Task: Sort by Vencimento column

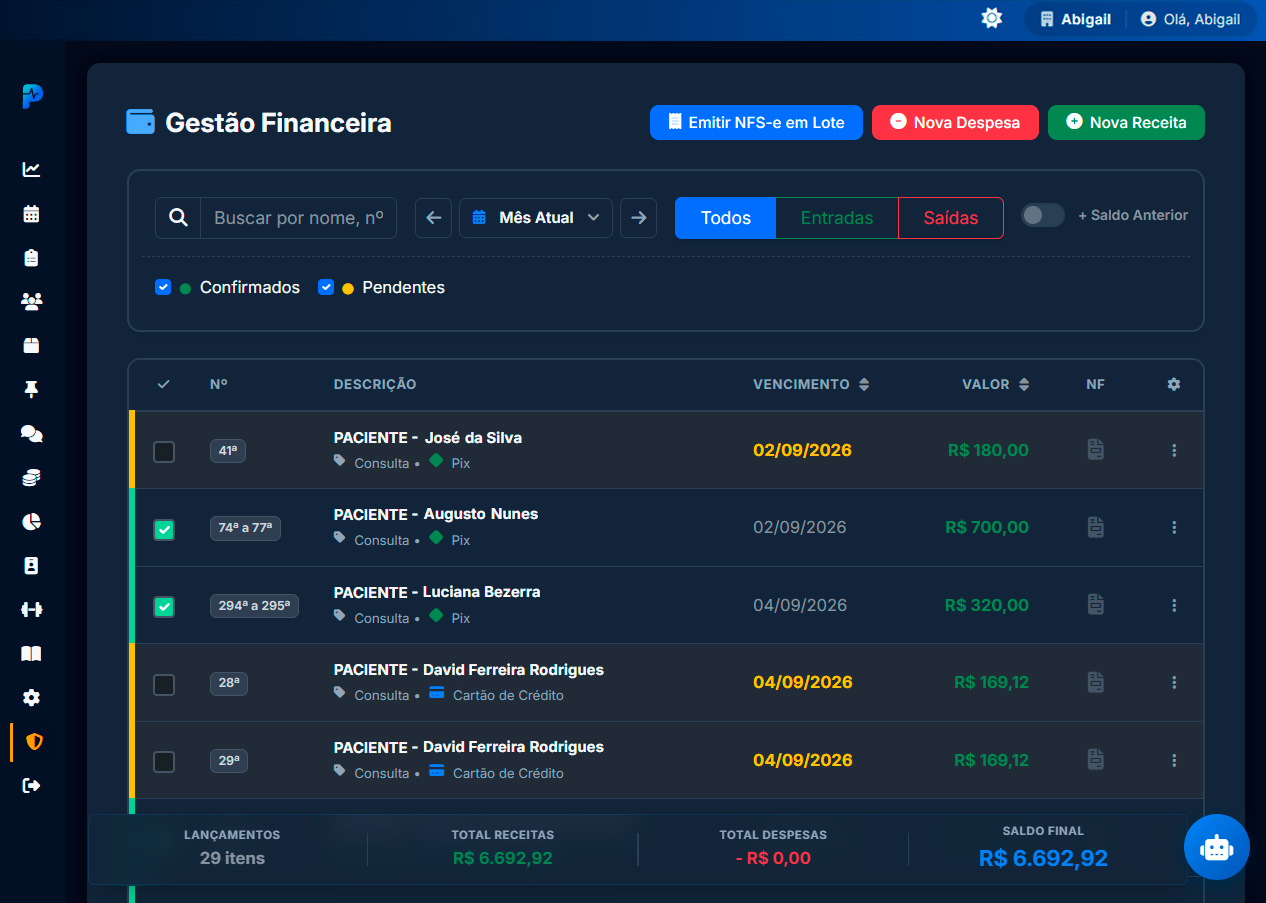Action: pyautogui.click(x=811, y=384)
